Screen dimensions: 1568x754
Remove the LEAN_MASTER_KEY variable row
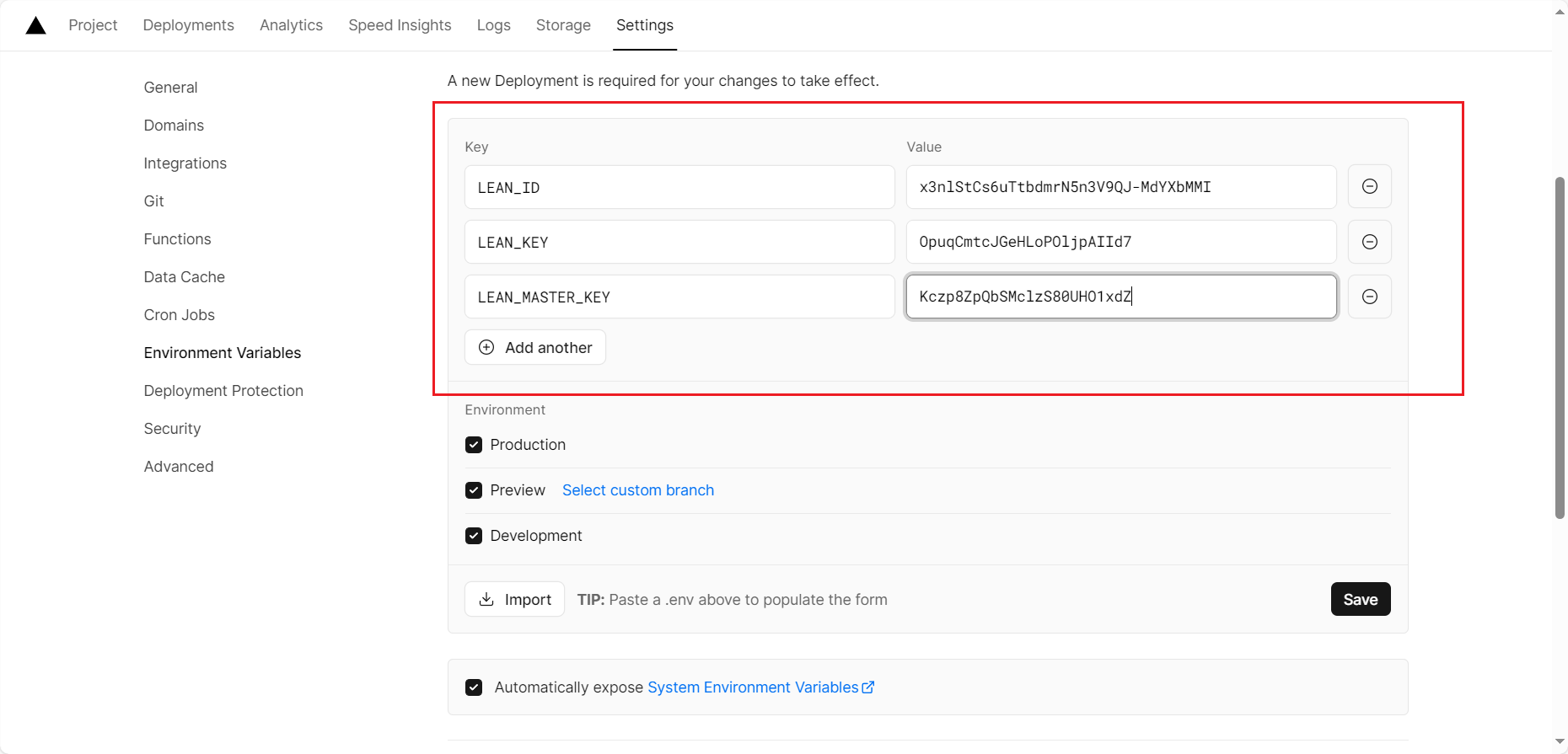[x=1369, y=297]
